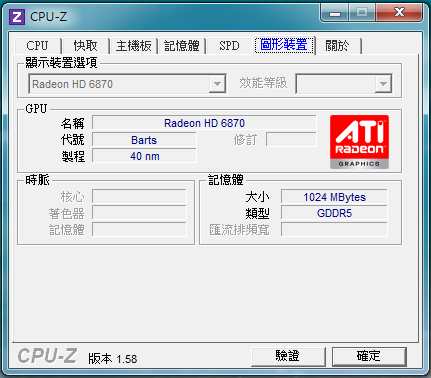Click the 確定 button
Image resolution: width=431 pixels, height=378 pixels.
(x=369, y=356)
